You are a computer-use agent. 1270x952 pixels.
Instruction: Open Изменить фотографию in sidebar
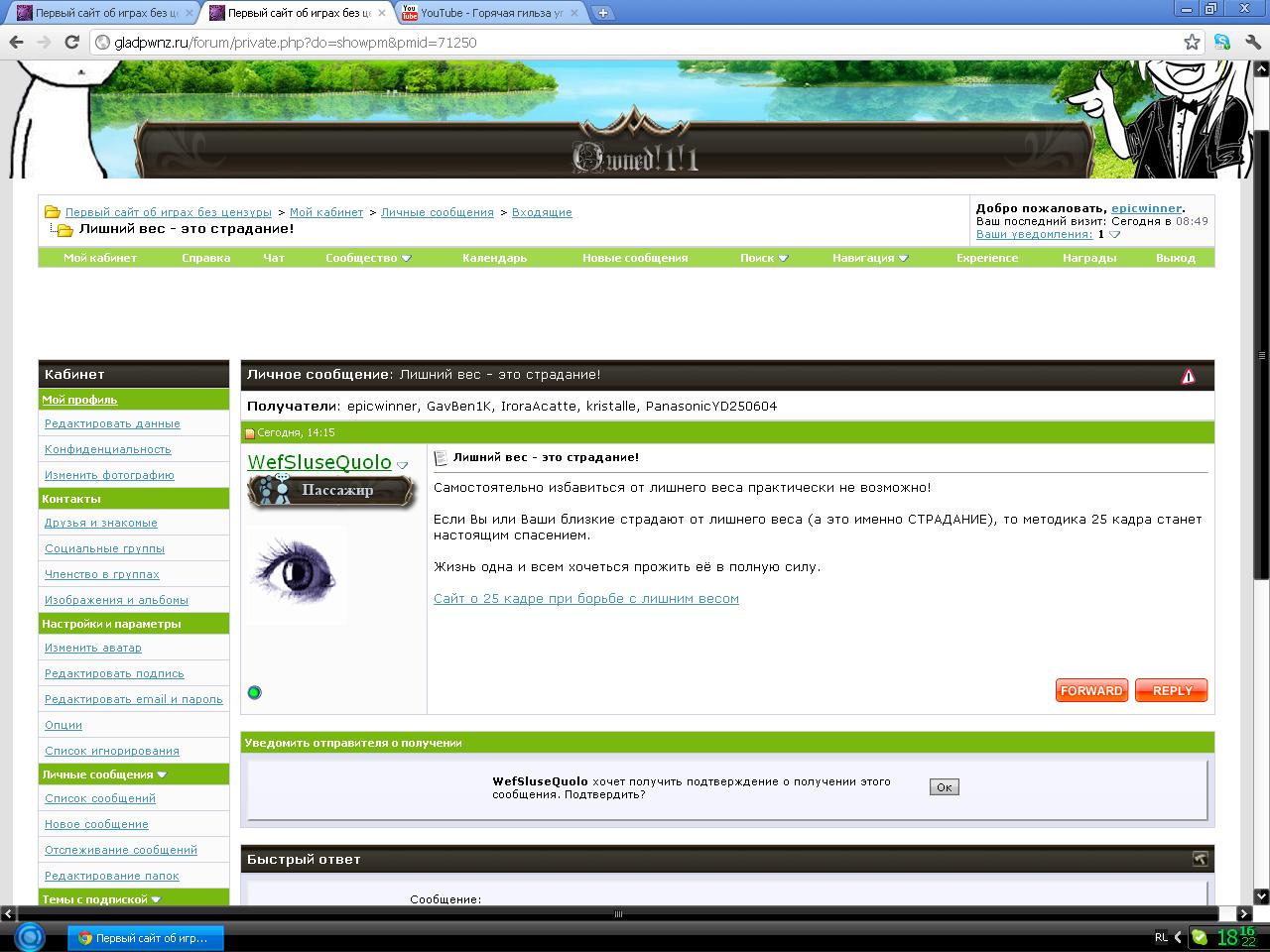click(109, 475)
